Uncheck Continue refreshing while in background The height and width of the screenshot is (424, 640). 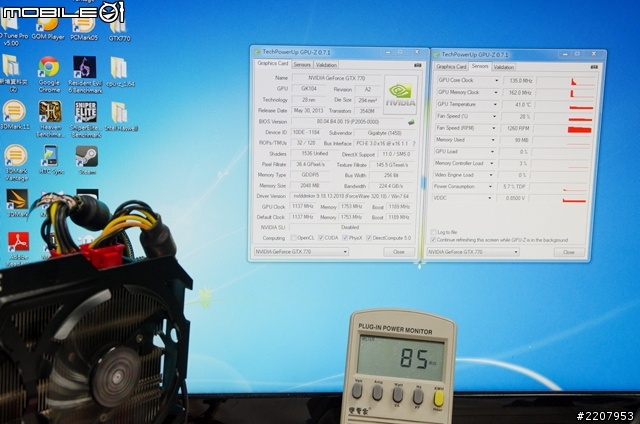click(433, 240)
